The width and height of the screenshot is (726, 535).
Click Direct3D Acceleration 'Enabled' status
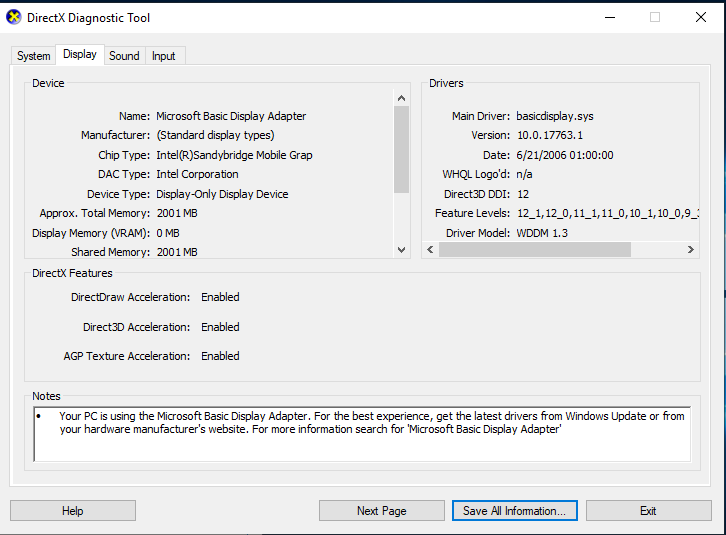[x=220, y=327]
